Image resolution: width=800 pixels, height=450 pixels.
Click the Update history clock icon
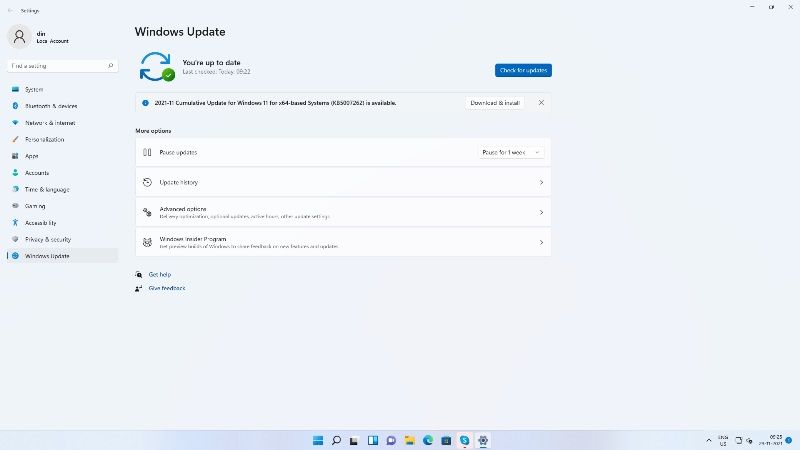coord(147,182)
